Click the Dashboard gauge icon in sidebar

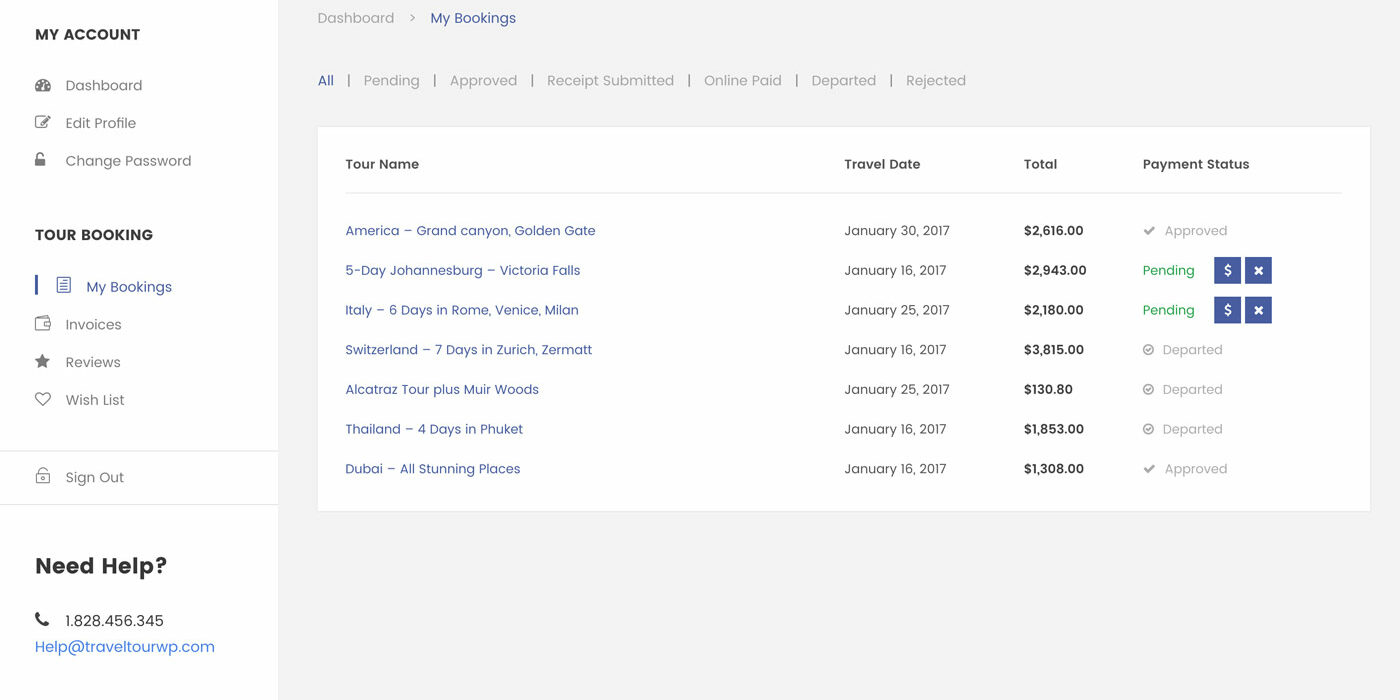click(43, 85)
